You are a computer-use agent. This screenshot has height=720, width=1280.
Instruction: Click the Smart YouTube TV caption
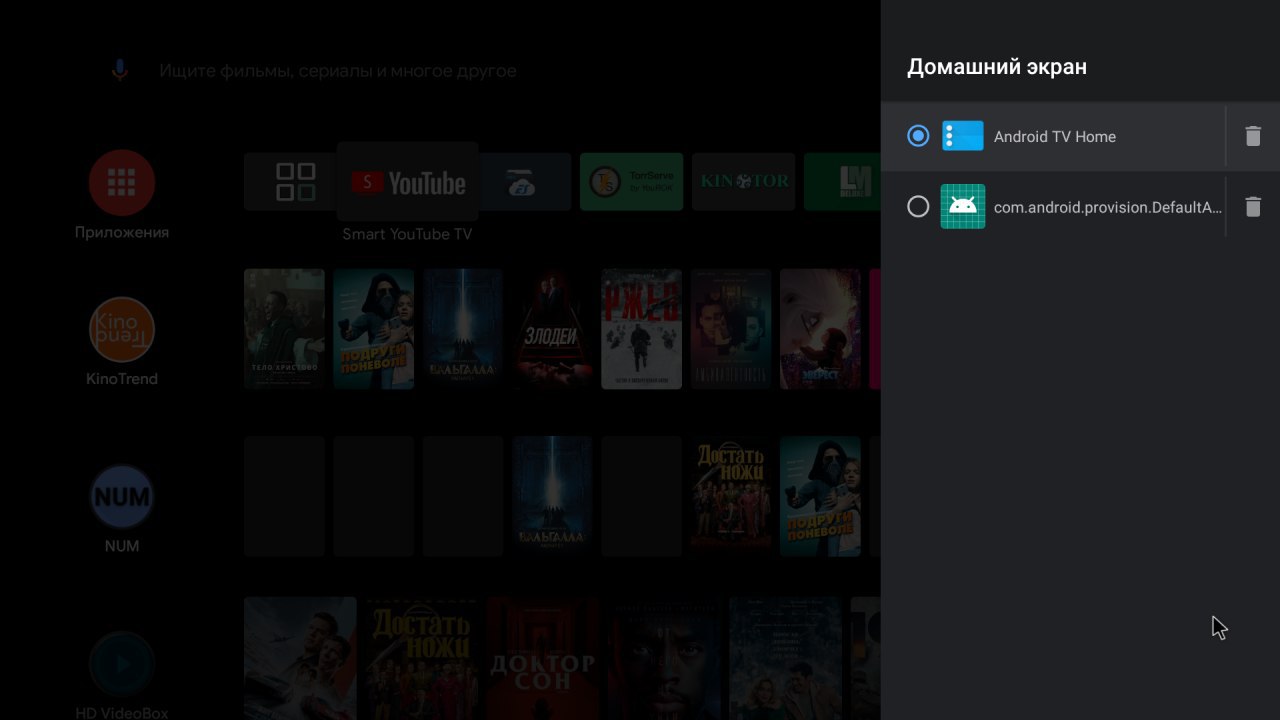pos(407,234)
